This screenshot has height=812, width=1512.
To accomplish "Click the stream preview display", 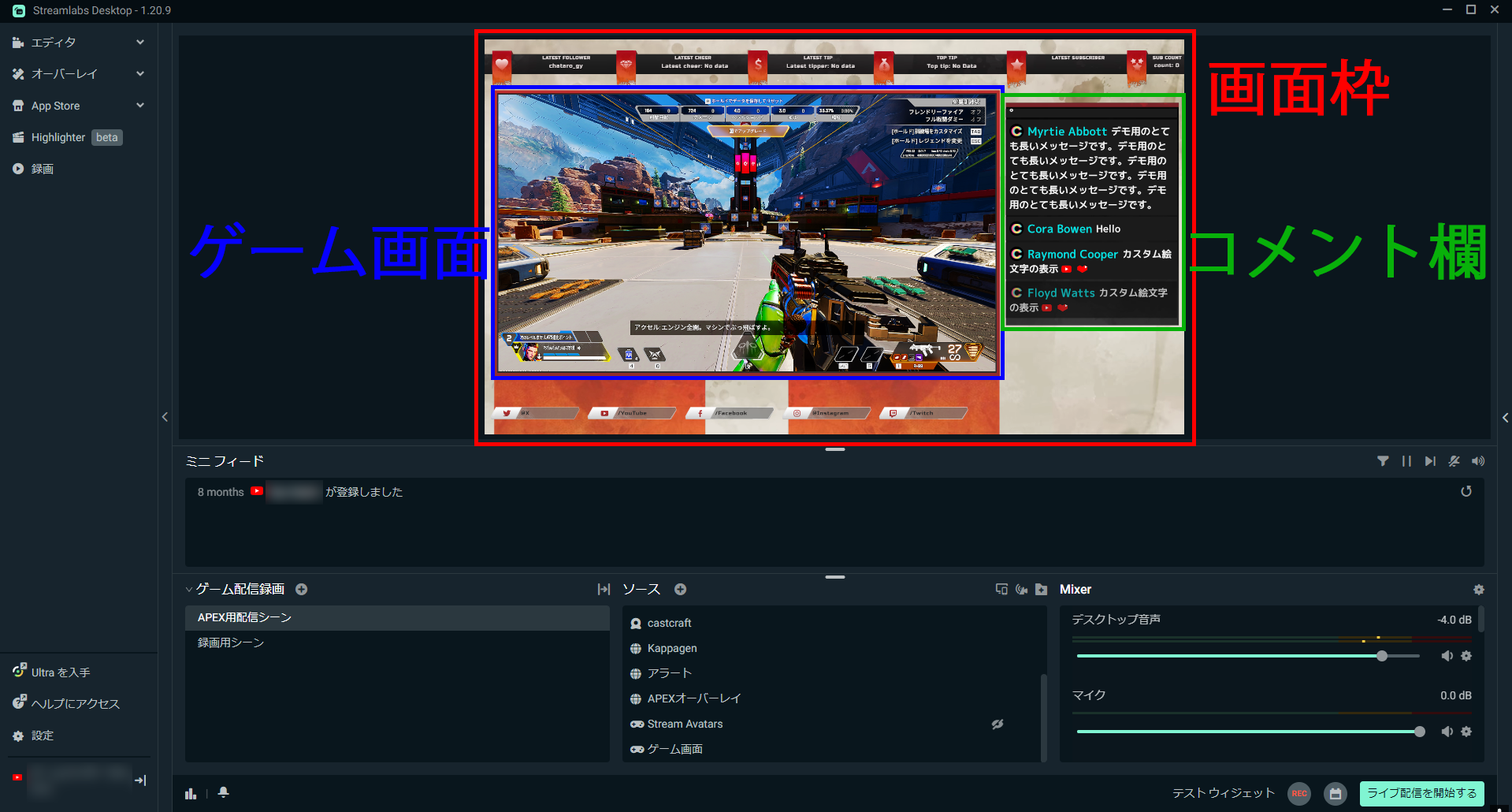I will click(834, 237).
